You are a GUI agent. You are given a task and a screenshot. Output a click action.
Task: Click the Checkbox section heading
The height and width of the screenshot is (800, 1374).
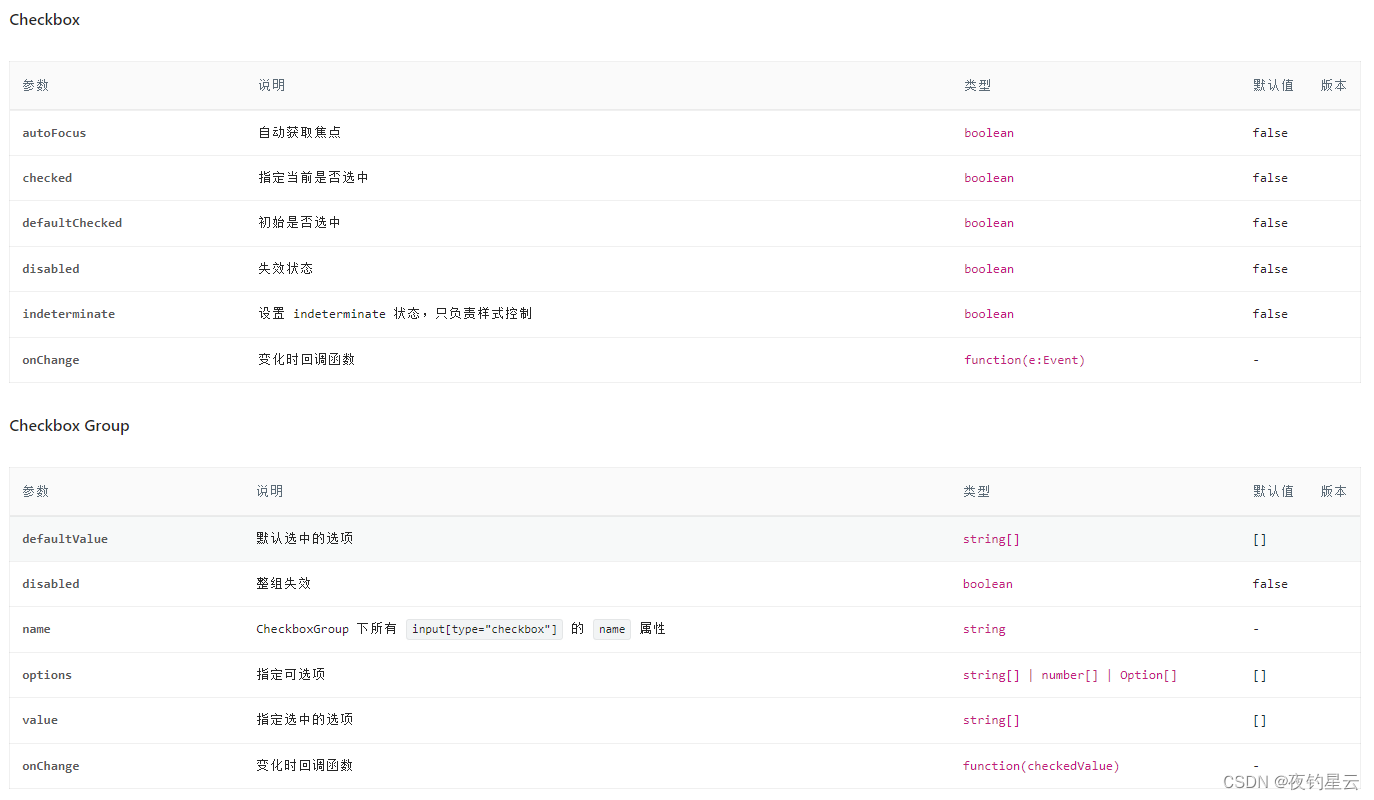click(x=44, y=19)
